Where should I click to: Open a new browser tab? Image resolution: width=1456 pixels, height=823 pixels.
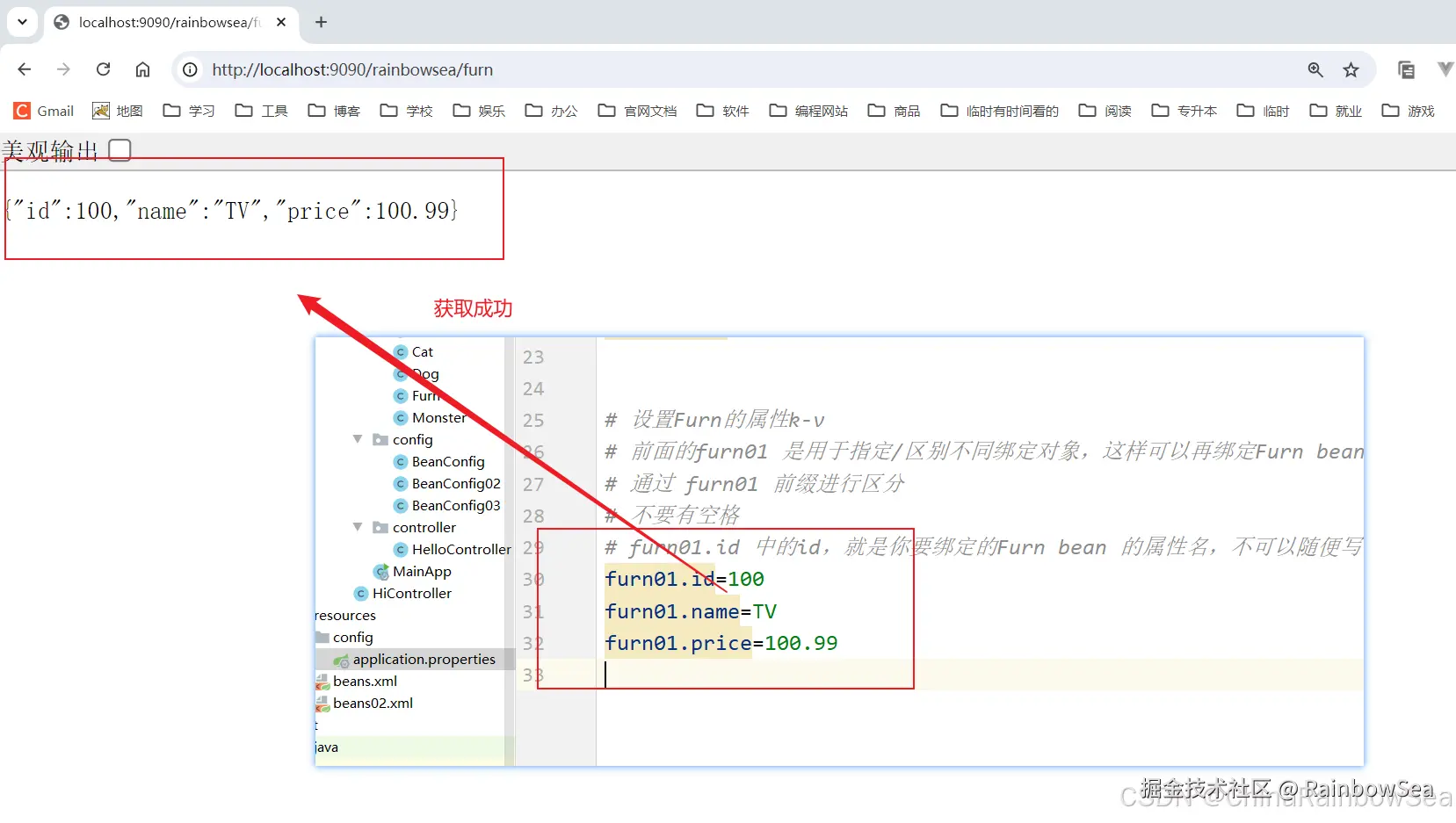321,22
